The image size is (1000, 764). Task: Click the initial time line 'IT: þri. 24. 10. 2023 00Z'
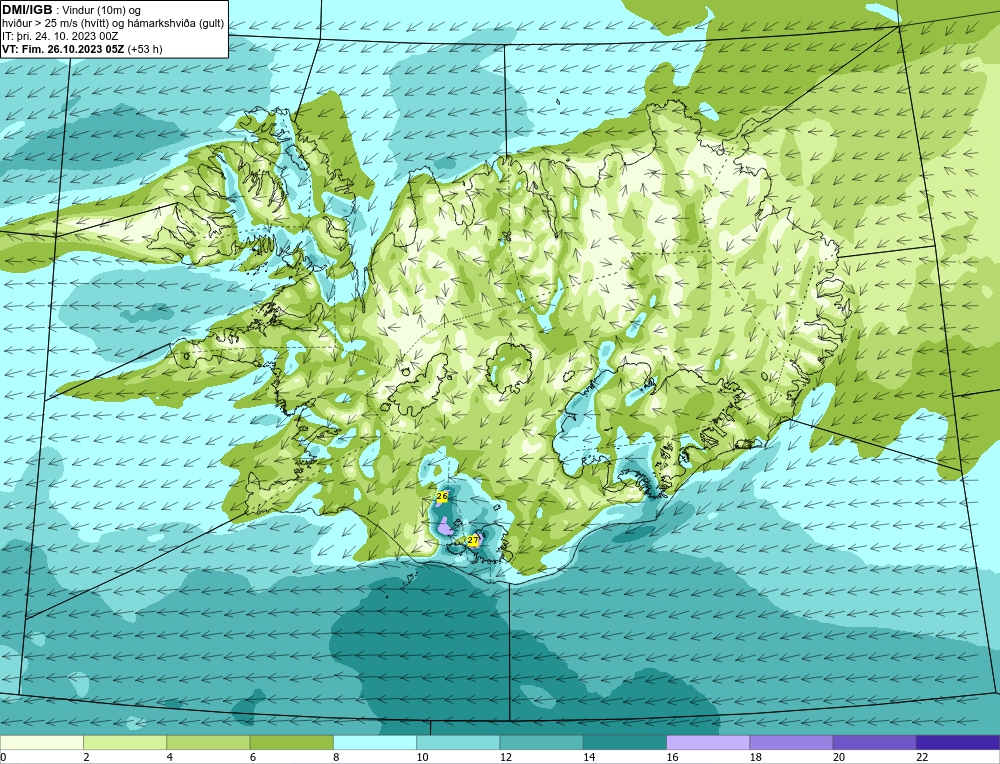pyautogui.click(x=60, y=36)
